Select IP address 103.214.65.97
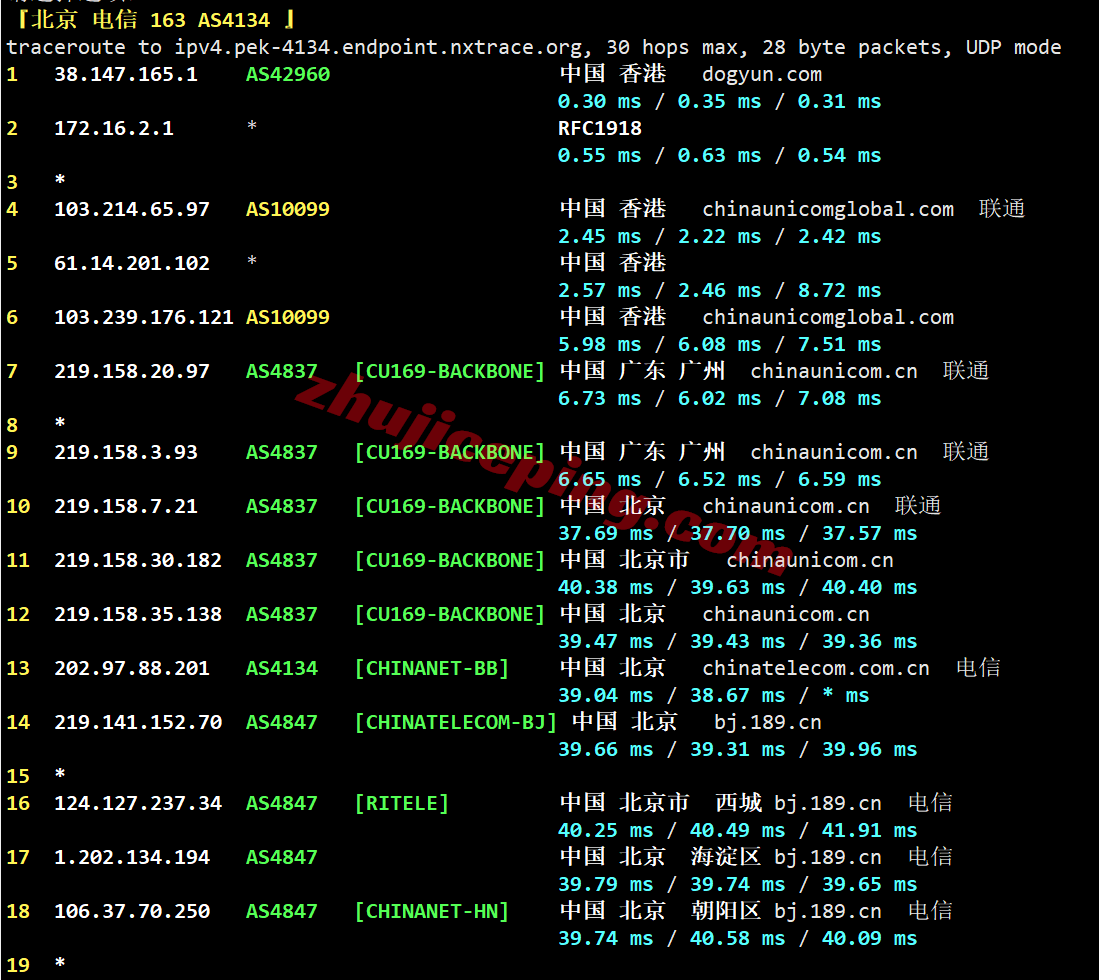 pos(132,209)
